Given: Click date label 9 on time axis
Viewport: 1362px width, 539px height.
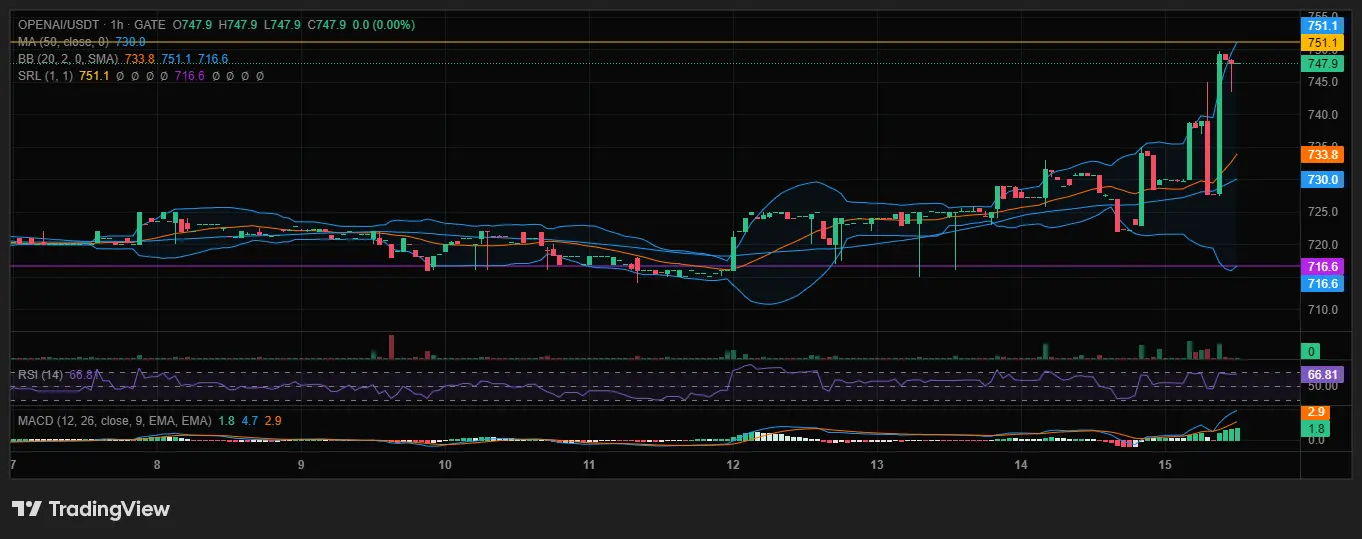Looking at the screenshot, I should [301, 465].
